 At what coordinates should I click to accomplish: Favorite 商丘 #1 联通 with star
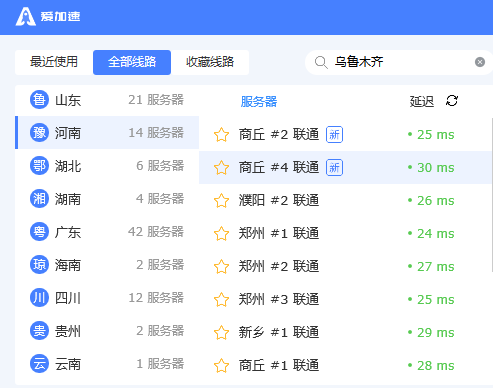coord(221,366)
